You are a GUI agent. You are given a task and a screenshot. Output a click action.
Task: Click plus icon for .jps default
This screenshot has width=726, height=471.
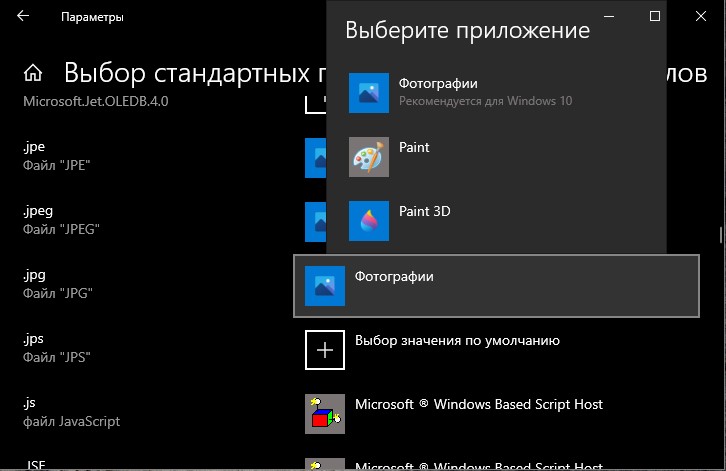point(325,350)
